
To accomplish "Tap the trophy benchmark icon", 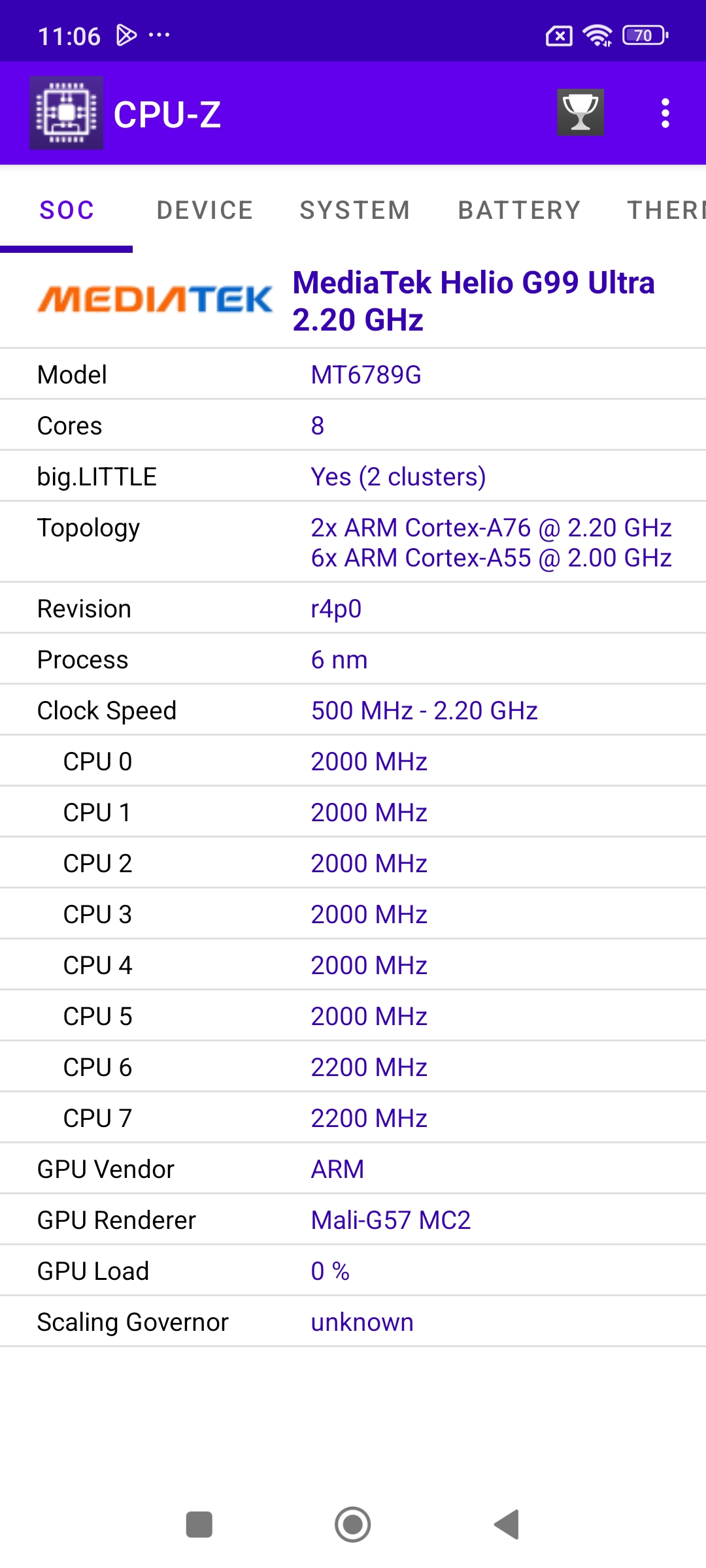I will tap(580, 112).
